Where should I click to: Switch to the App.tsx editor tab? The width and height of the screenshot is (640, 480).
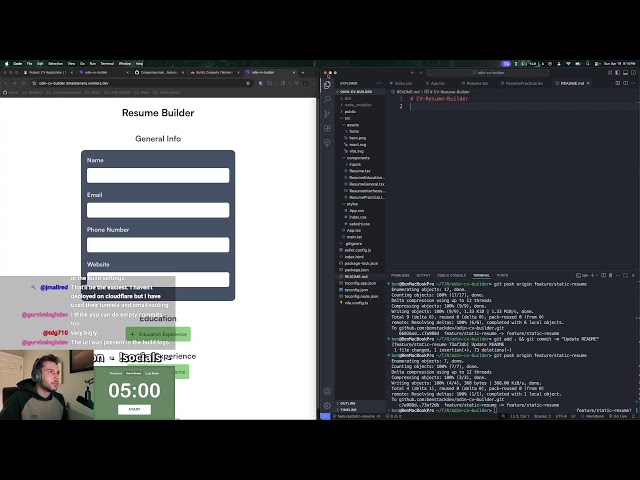click(x=436, y=83)
